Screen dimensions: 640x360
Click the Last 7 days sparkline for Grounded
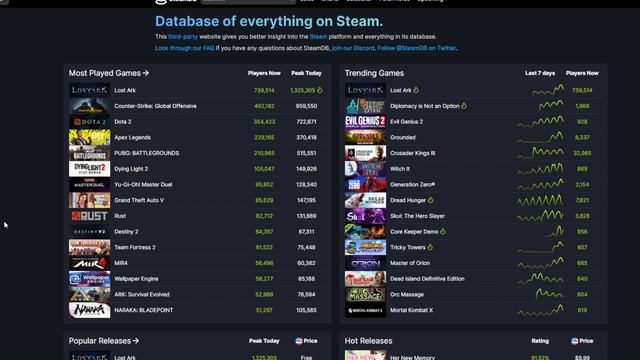pos(540,138)
